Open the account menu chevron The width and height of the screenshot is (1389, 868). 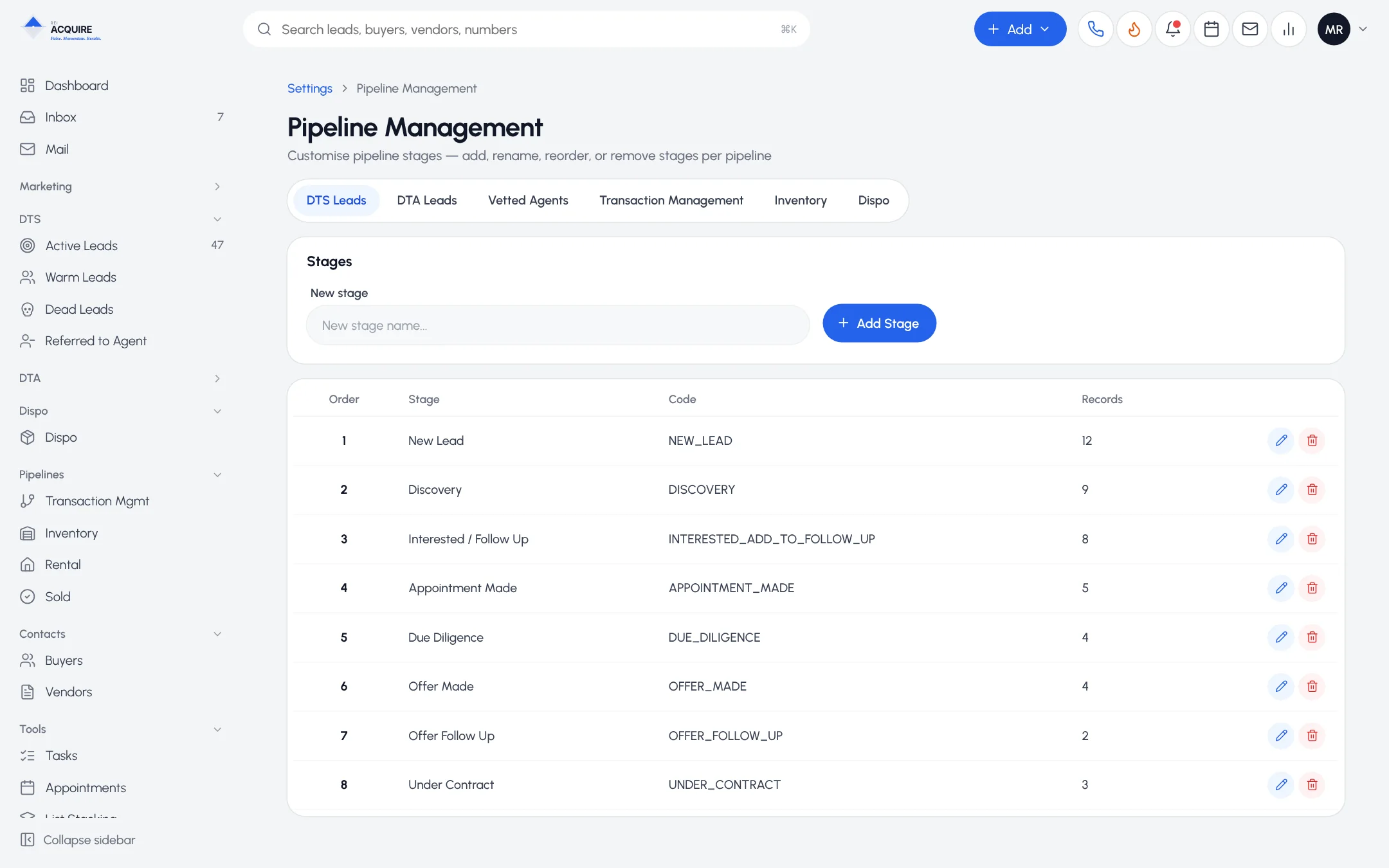pyautogui.click(x=1363, y=29)
